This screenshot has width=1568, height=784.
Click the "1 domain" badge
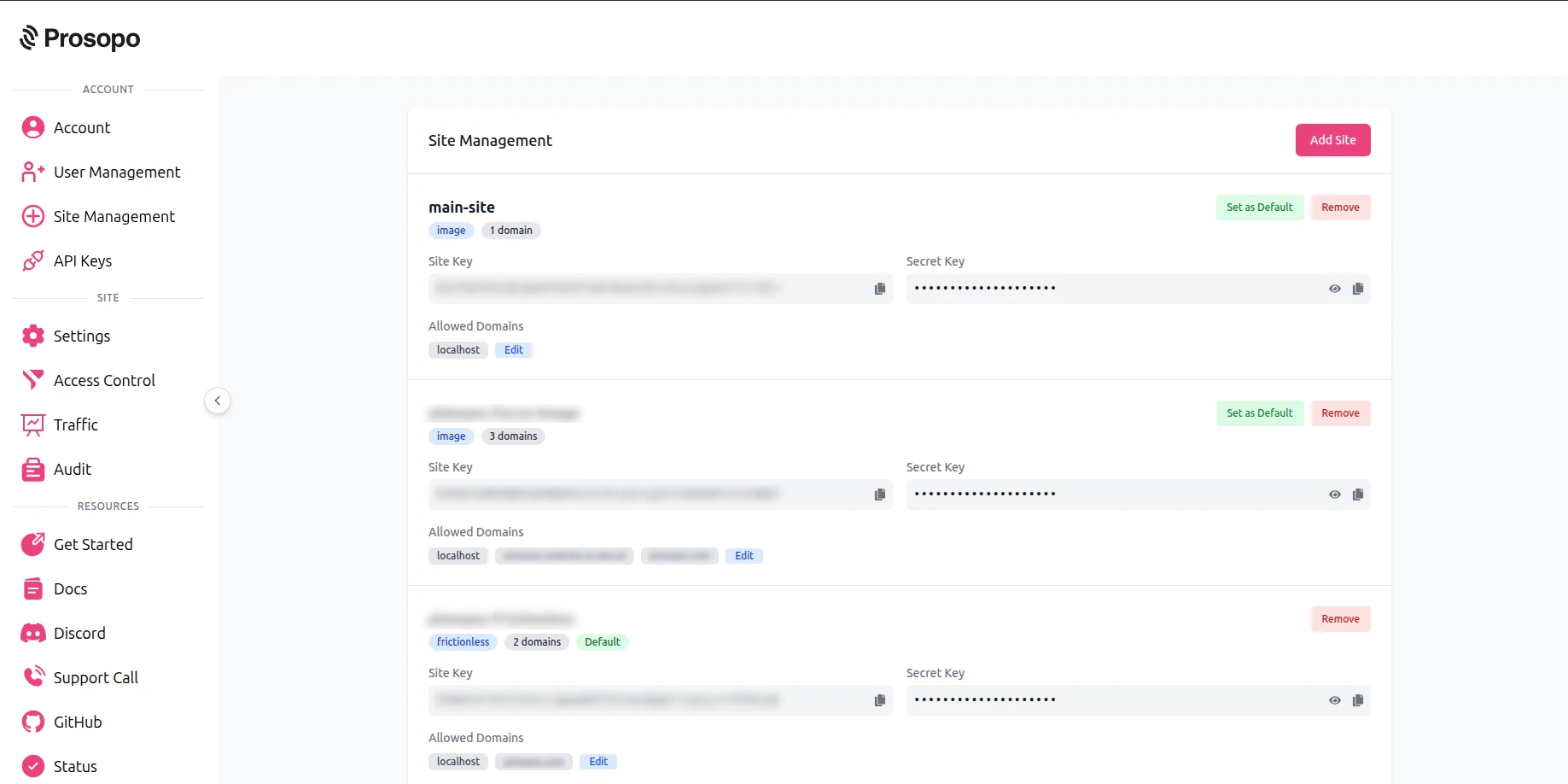511,231
